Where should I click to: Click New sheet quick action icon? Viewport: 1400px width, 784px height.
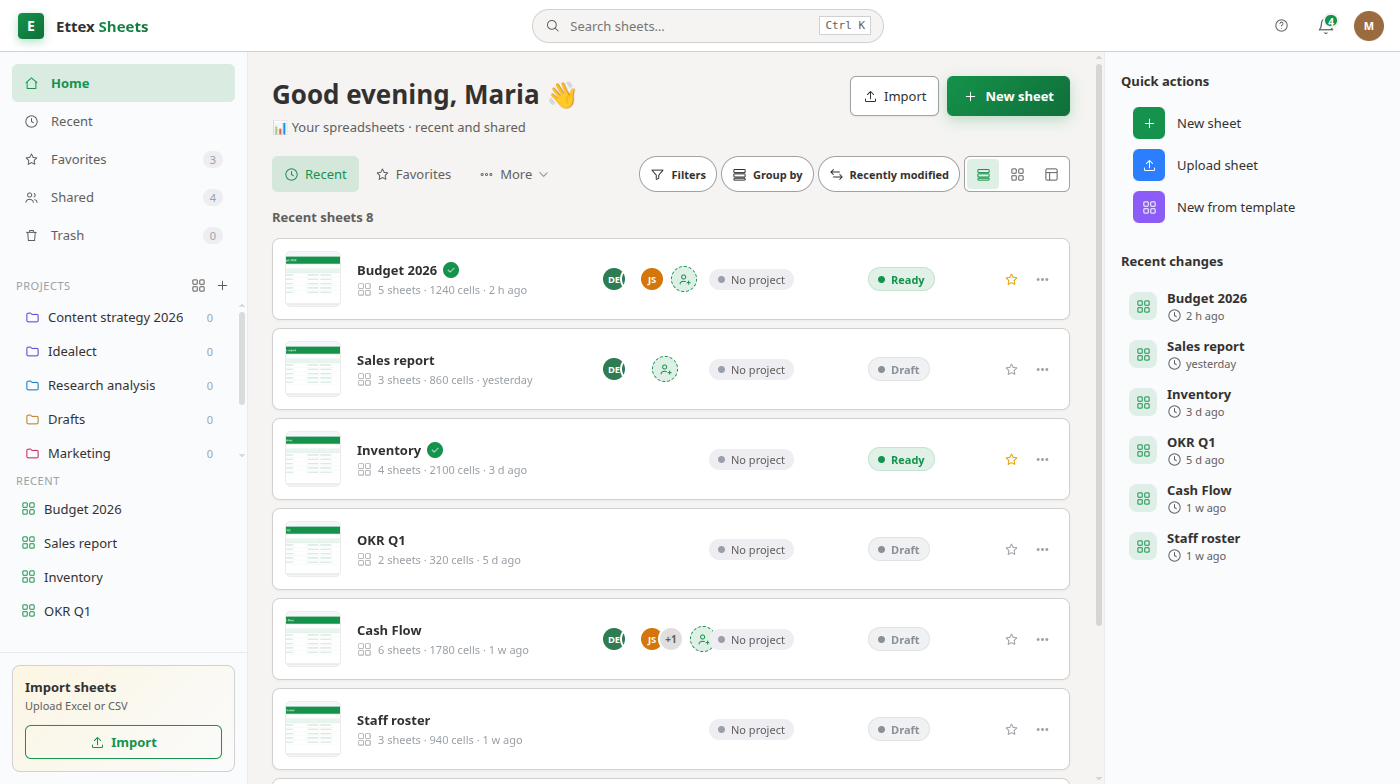(x=1149, y=123)
